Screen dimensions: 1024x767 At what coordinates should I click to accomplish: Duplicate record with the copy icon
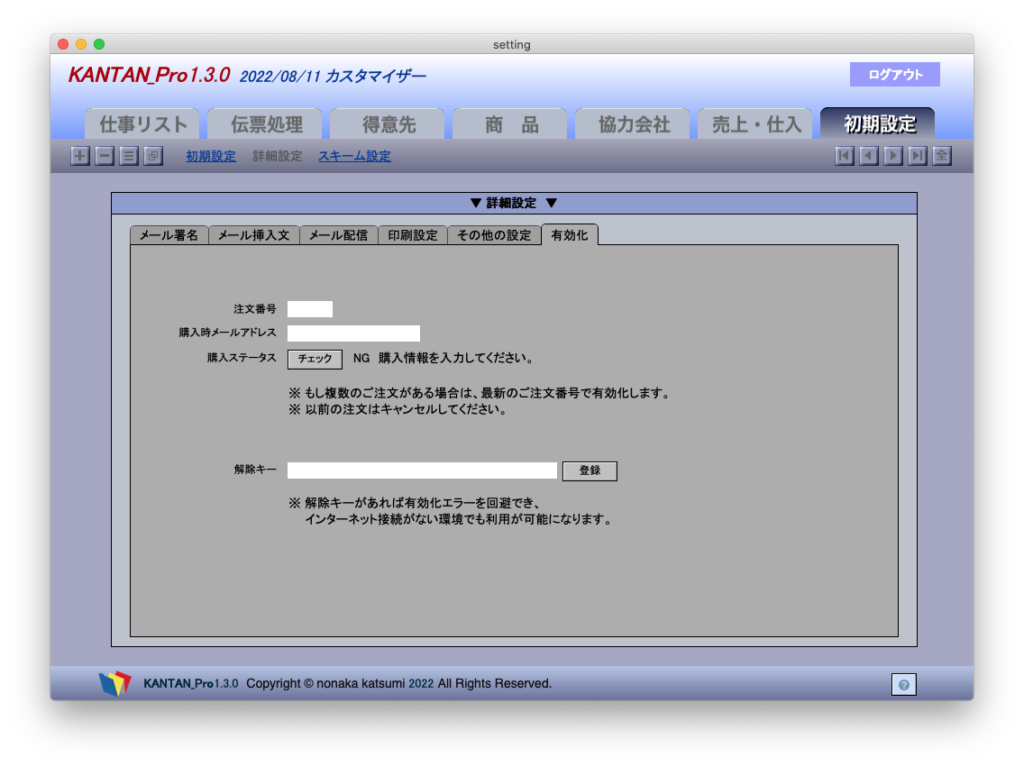[153, 156]
